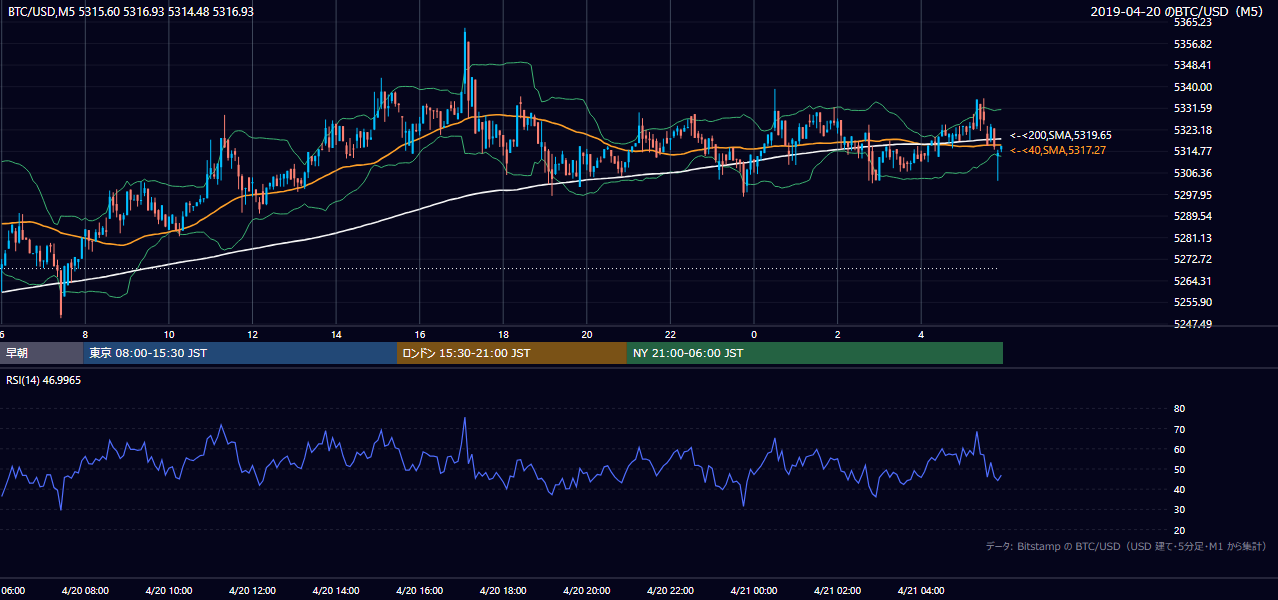The image size is (1278, 600).
Task: Click the 東京 08:00-15:30 JST session bar
Action: (240, 353)
